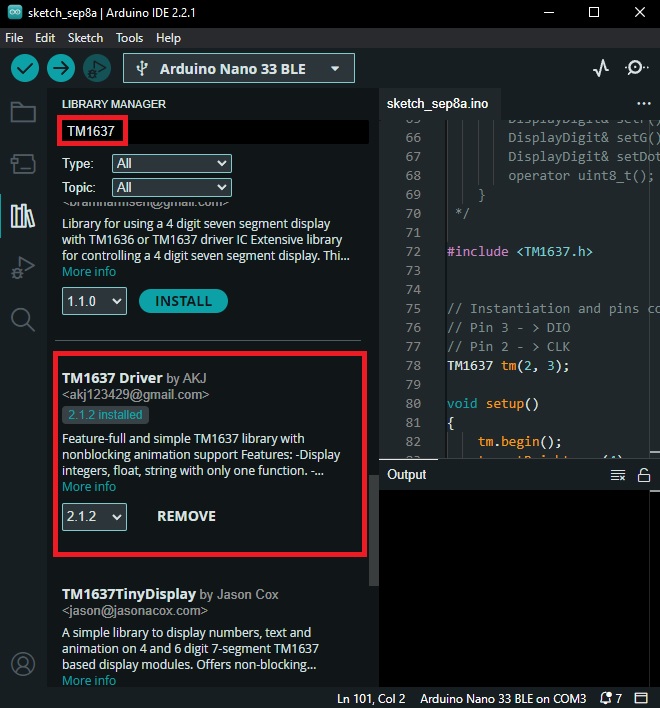Click the 2.1.2 installed badge
Viewport: 660px width, 708px height.
[x=105, y=415]
